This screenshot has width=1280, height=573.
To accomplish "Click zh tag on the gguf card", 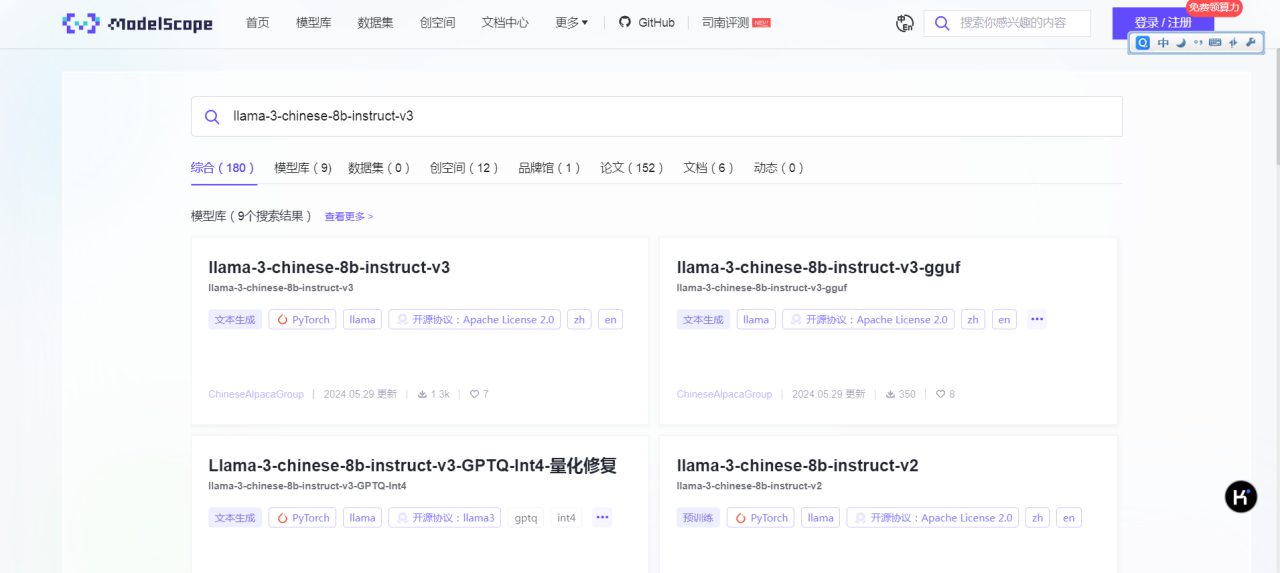I will (x=973, y=320).
